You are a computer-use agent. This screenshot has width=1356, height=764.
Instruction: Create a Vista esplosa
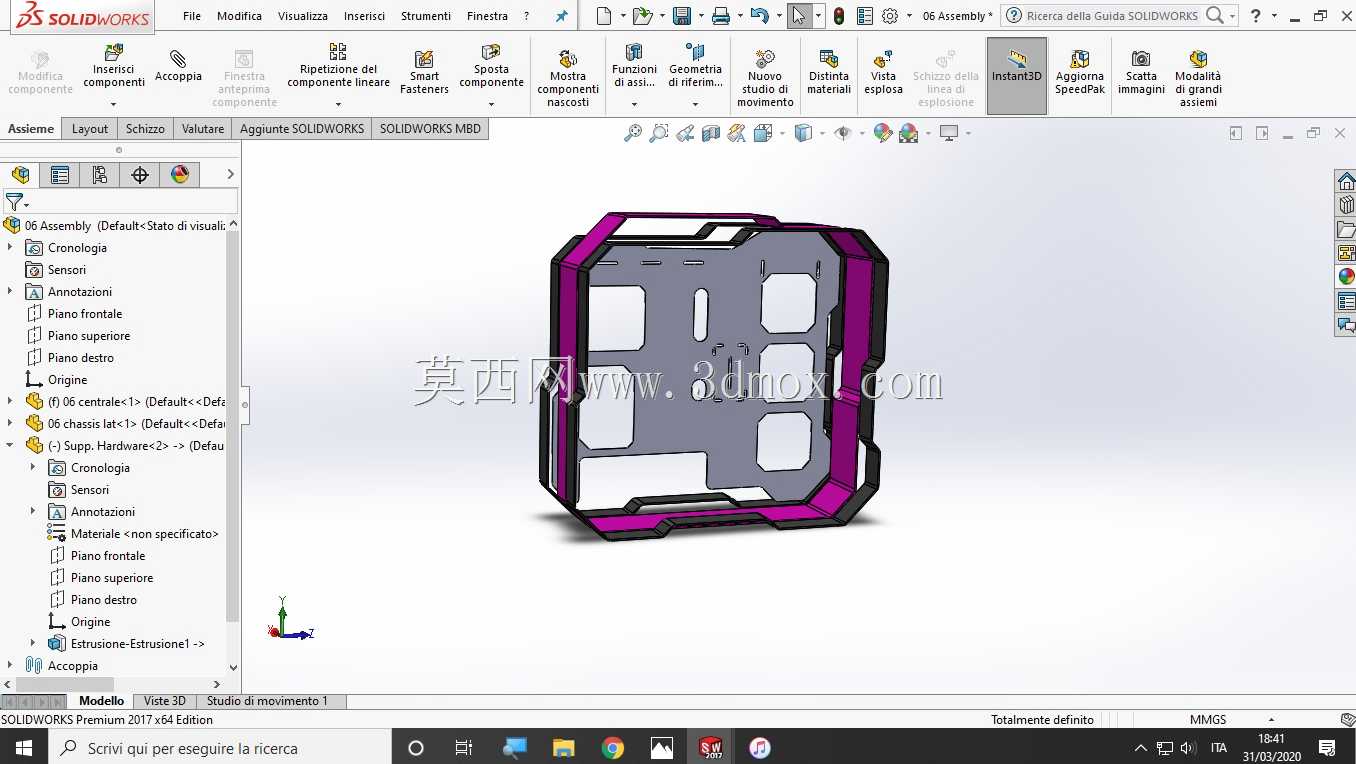point(883,72)
